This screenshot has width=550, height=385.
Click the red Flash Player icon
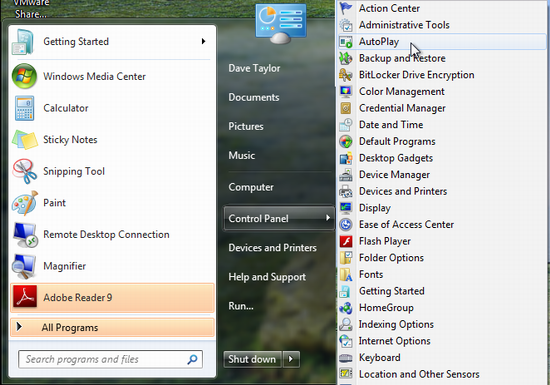[346, 241]
